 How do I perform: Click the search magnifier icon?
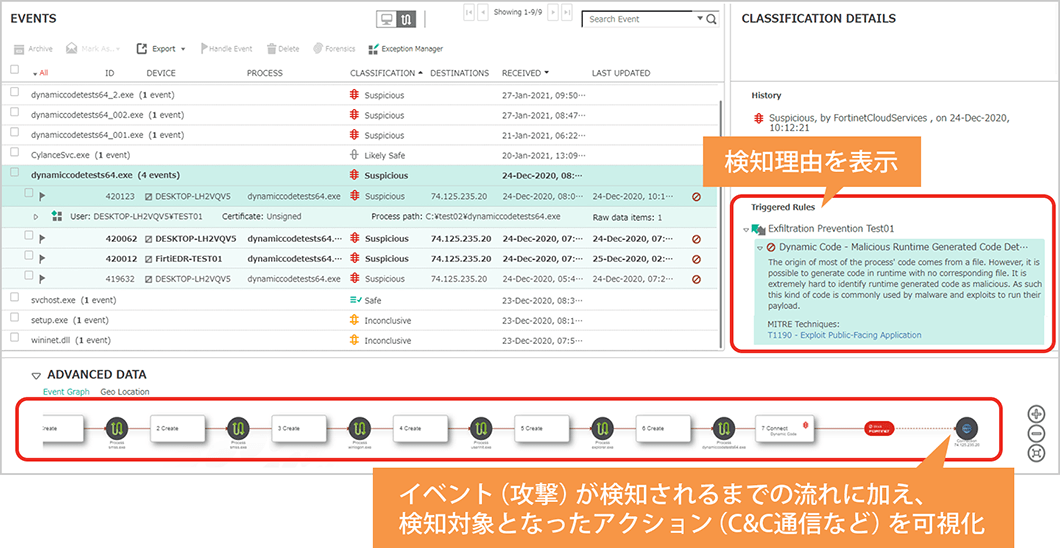click(x=711, y=19)
